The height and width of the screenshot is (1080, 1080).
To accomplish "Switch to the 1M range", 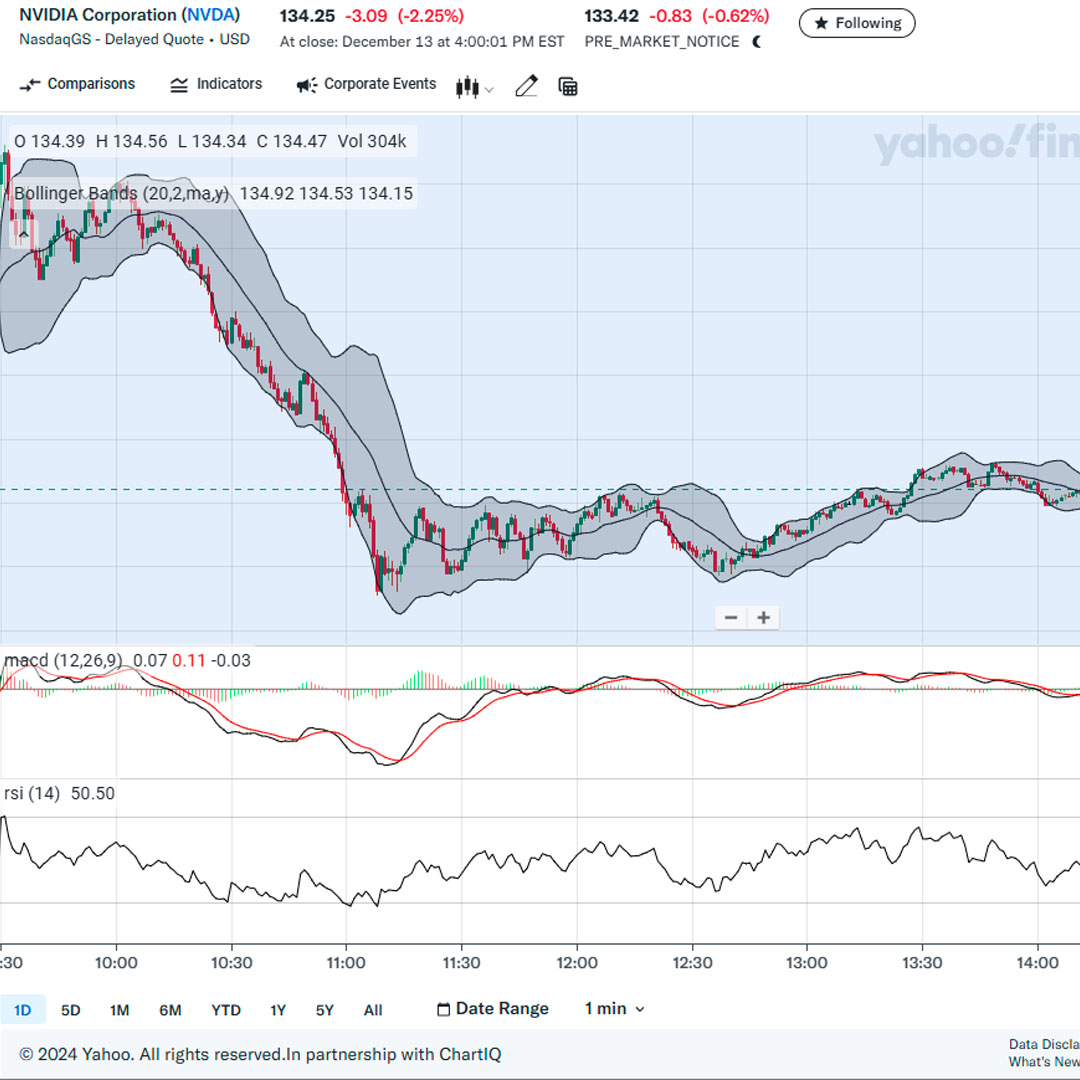I will tap(119, 1010).
